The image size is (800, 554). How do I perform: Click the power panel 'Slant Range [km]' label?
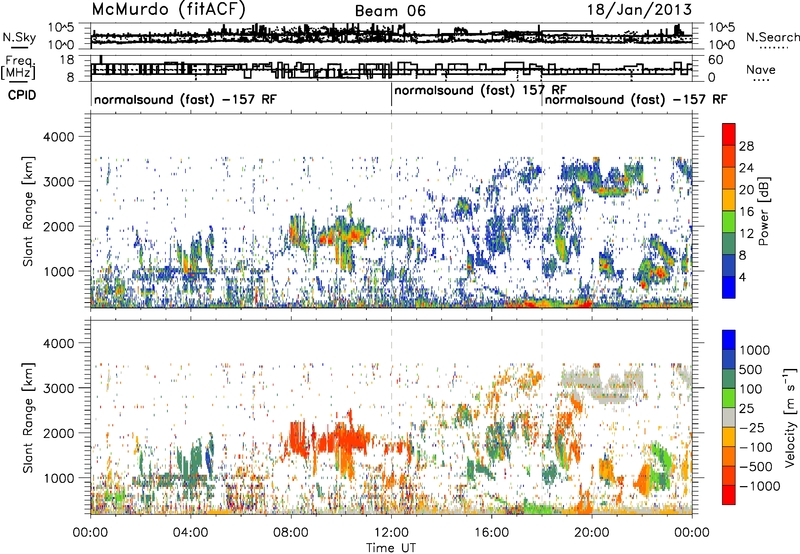coord(28,211)
